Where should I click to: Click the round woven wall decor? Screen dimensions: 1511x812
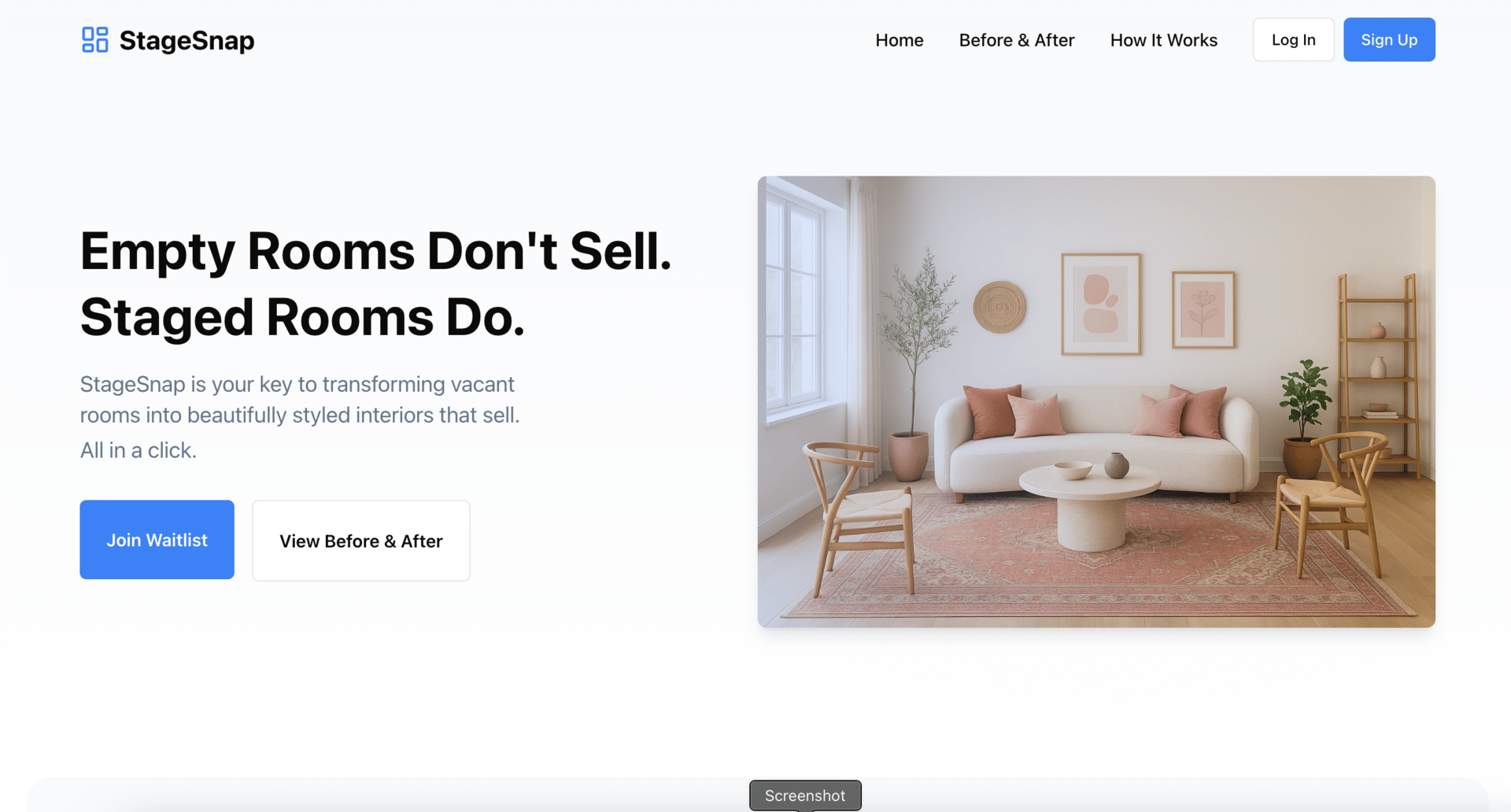point(999,307)
